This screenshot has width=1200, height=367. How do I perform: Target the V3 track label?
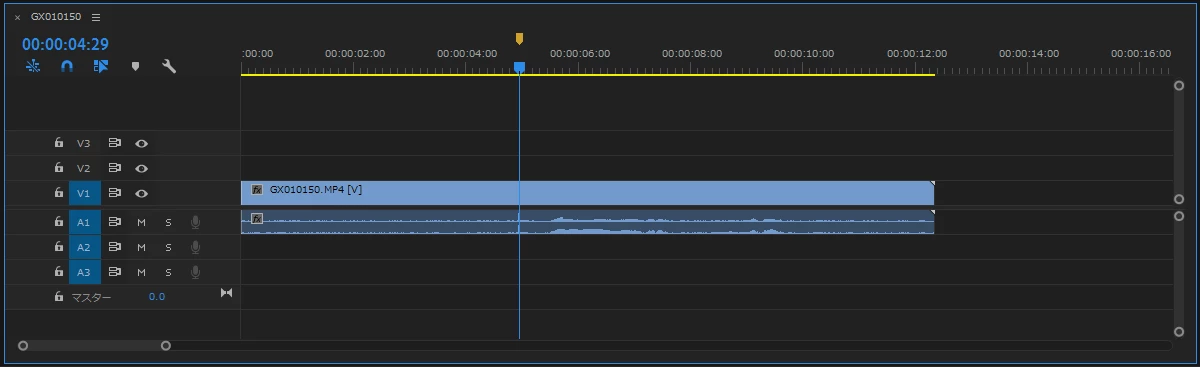point(84,143)
